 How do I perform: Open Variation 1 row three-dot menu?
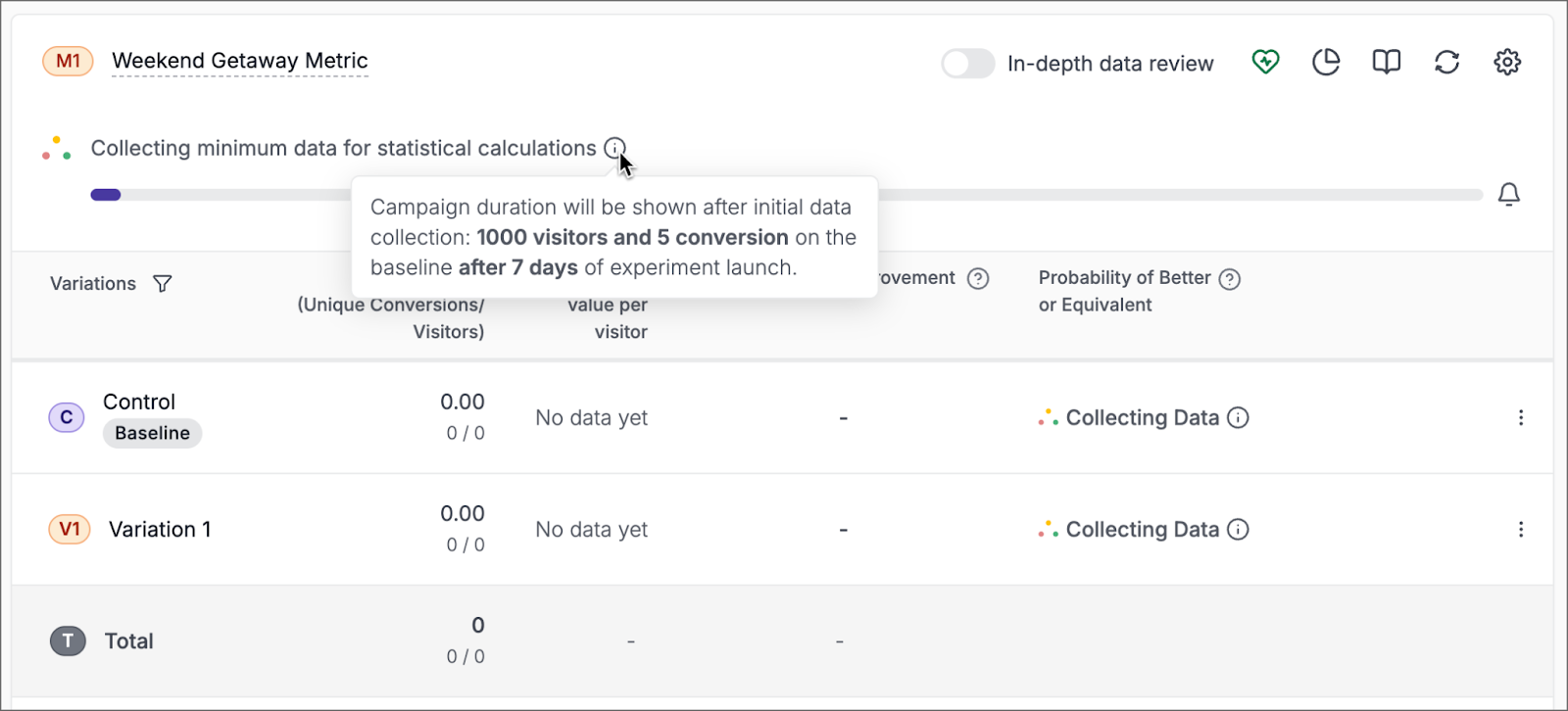[1521, 530]
